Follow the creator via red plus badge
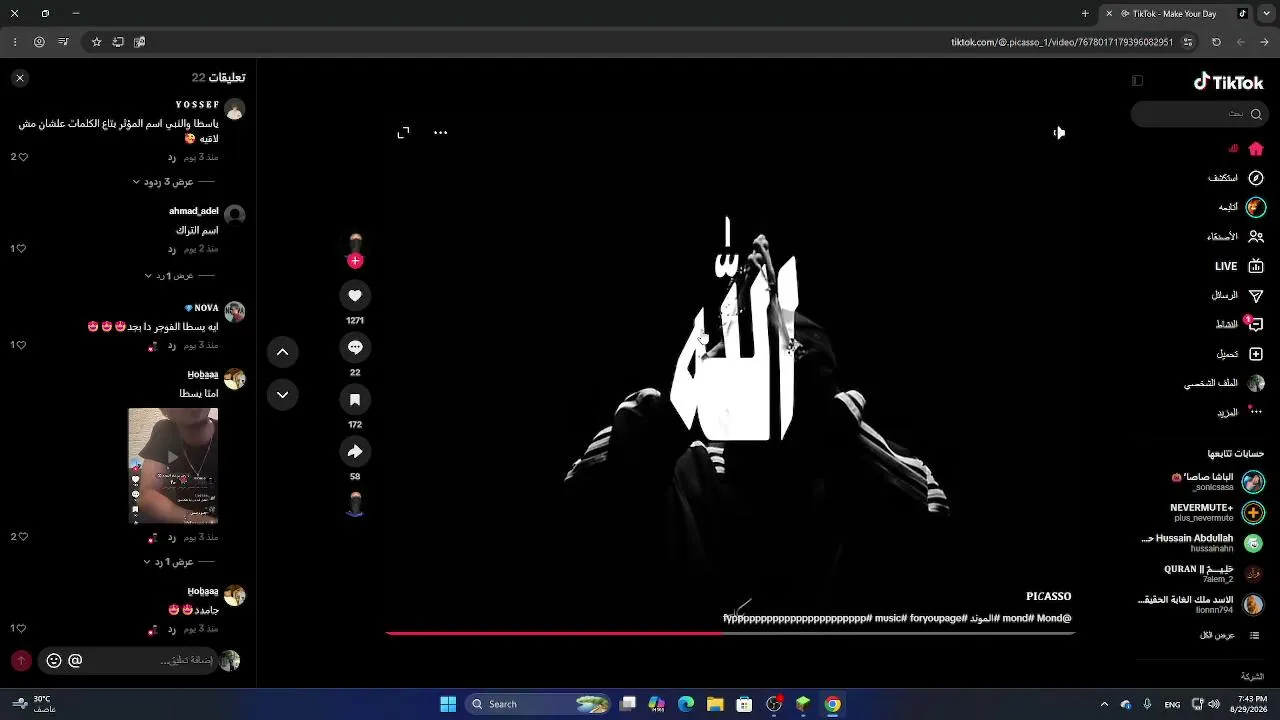This screenshot has height=720, width=1280. (x=355, y=261)
